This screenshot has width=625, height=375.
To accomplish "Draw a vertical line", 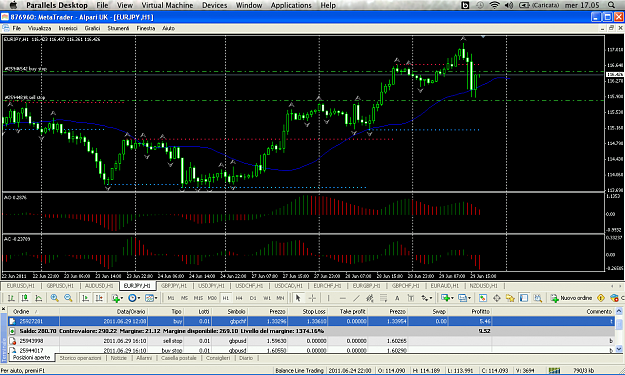I will (328, 298).
